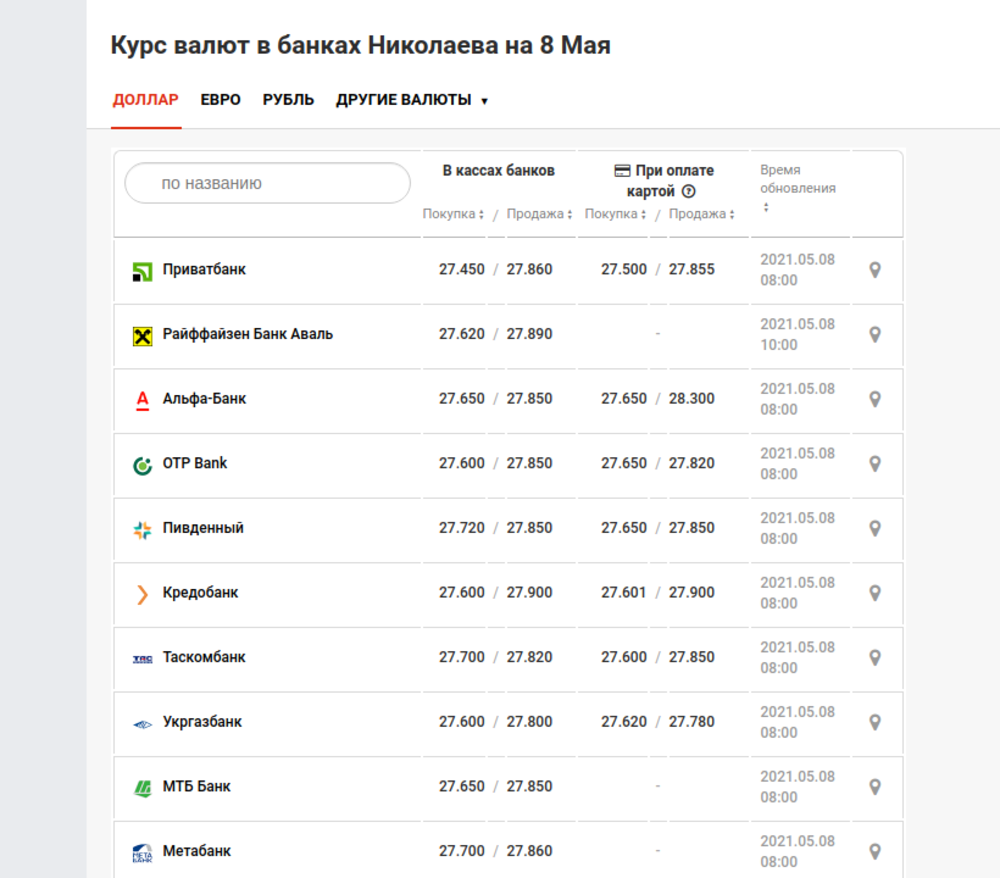
Task: Click Приватбанк buy rate 27.450
Action: [x=462, y=270]
